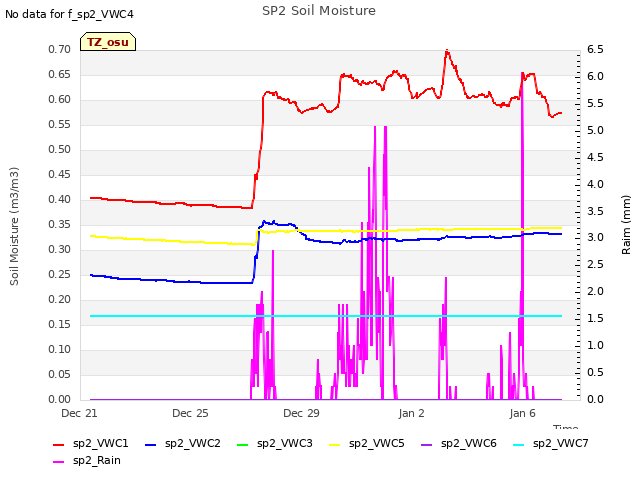Click red sp2_VWC1 legend color marker

[58, 444]
